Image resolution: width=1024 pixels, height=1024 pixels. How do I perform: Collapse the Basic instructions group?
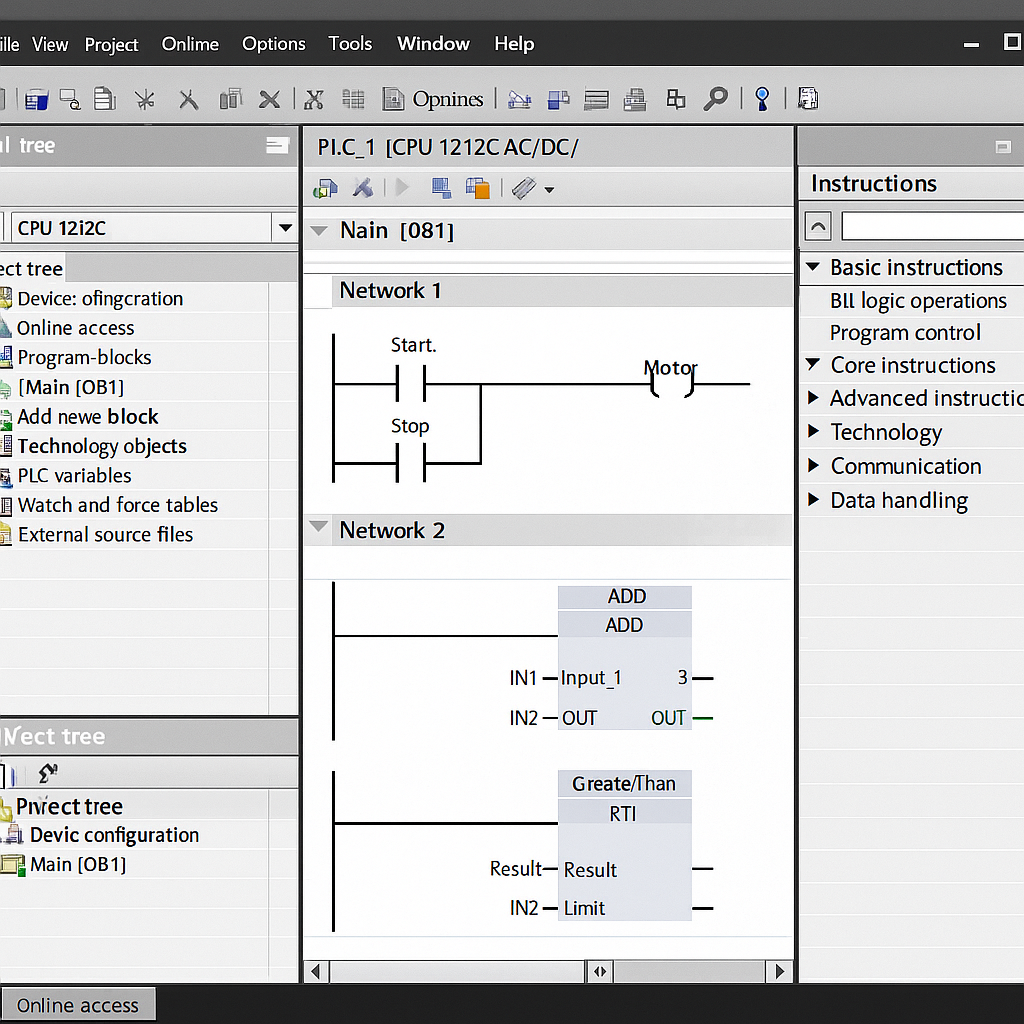(813, 268)
